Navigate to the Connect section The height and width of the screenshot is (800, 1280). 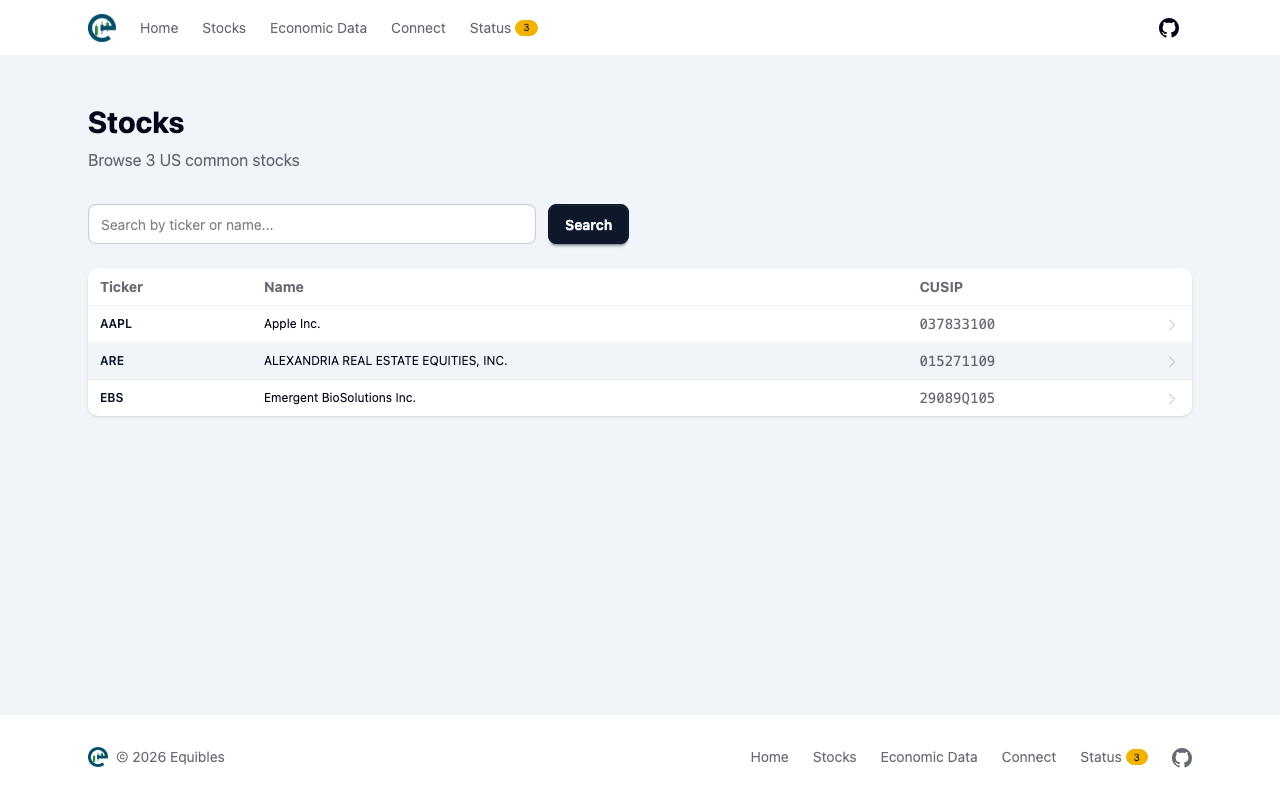click(418, 28)
